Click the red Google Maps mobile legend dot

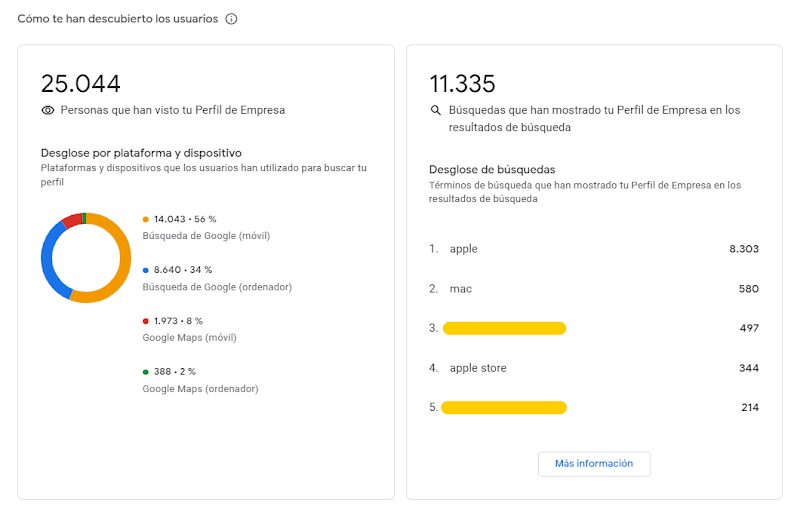[146, 321]
